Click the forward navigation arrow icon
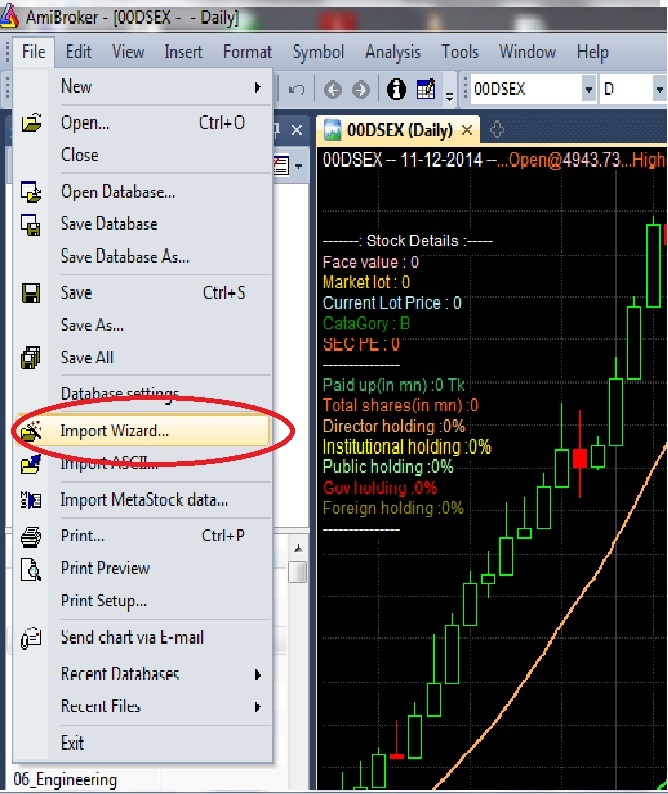668x794 pixels. click(x=361, y=90)
